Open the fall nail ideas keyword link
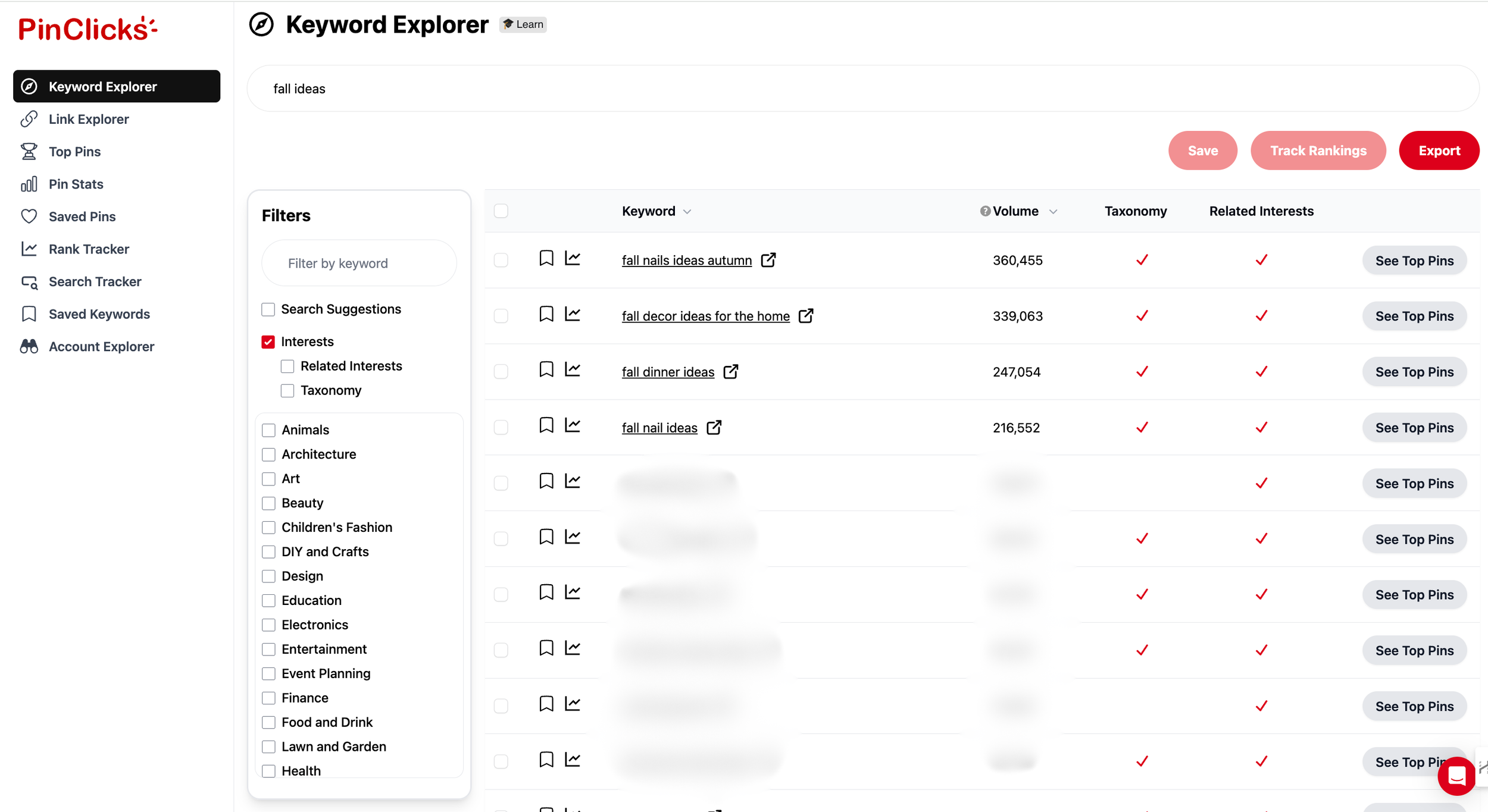The width and height of the screenshot is (1488, 812). click(659, 428)
